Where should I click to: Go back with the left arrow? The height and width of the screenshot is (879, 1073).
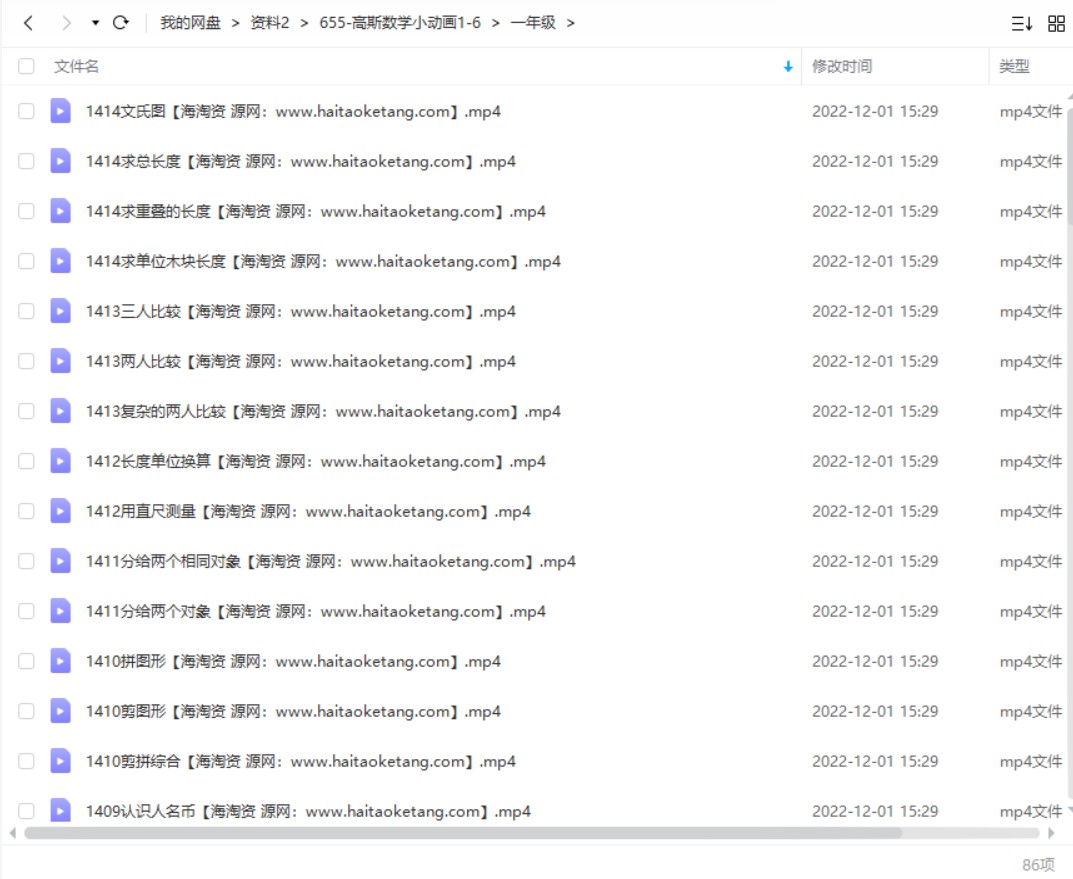28,23
